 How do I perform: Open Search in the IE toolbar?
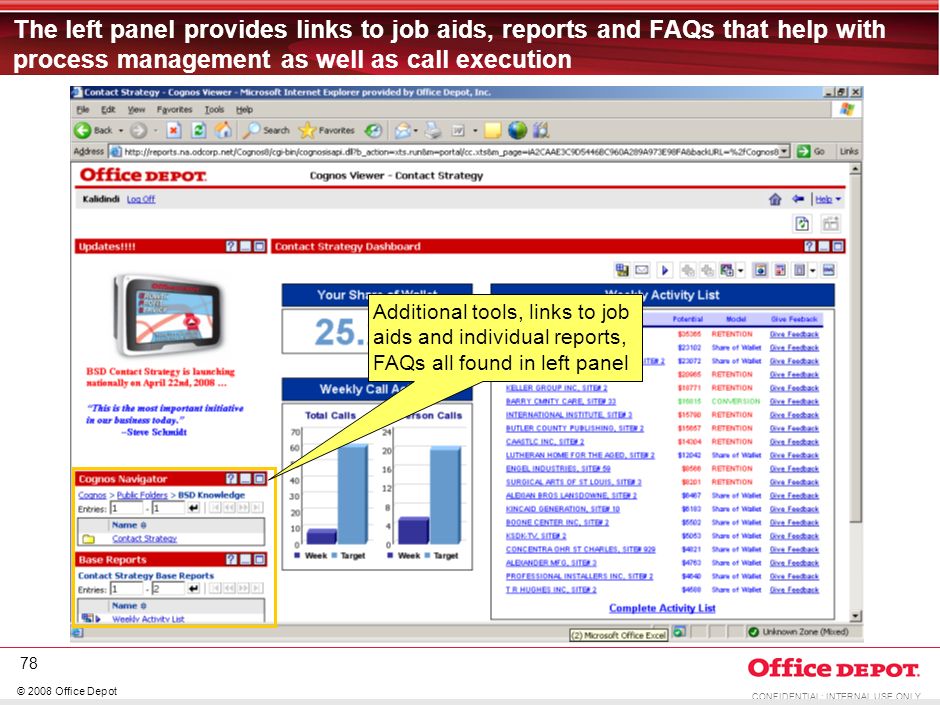pyautogui.click(x=267, y=130)
